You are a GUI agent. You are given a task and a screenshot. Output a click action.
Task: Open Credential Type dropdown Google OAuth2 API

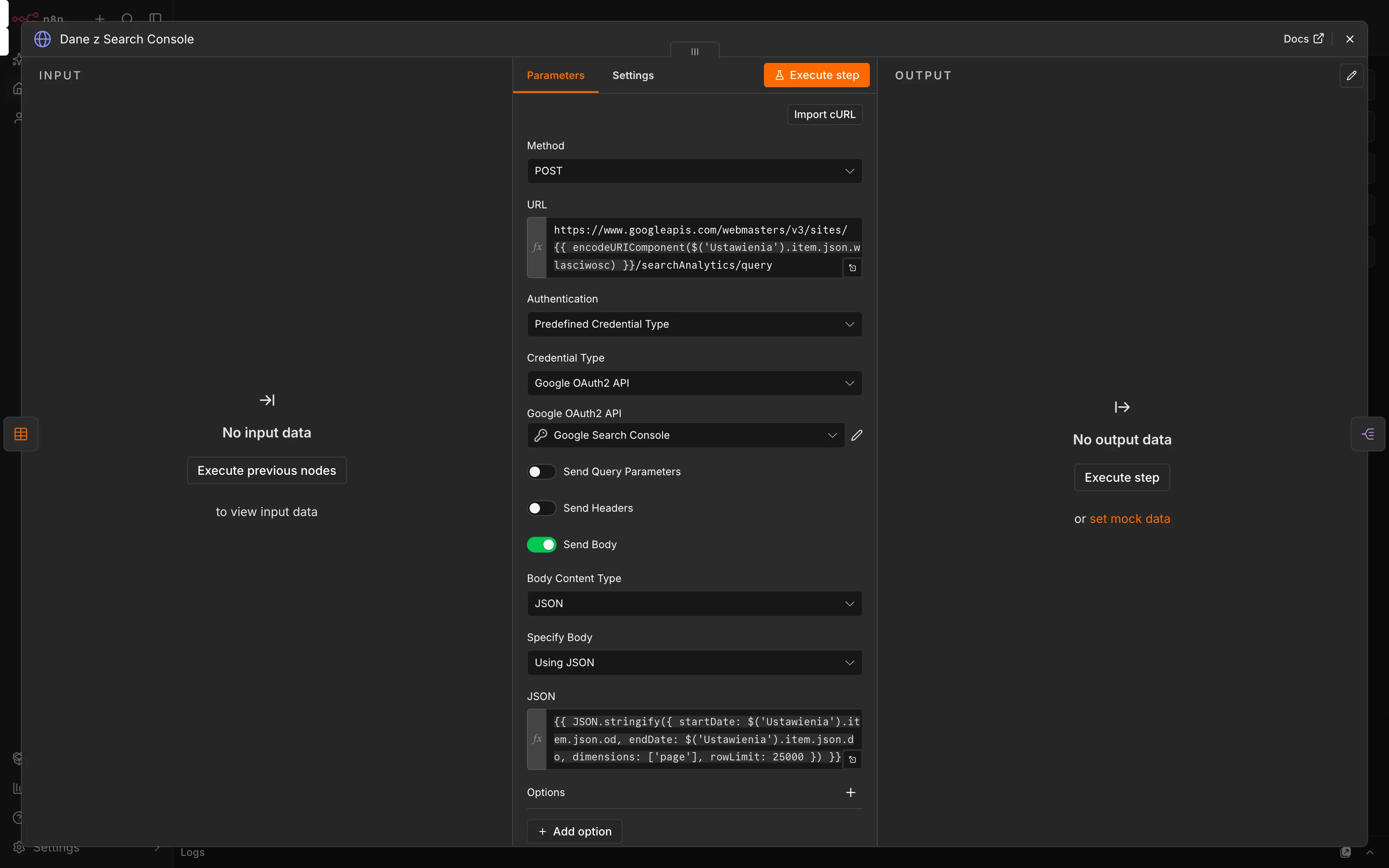coord(694,383)
